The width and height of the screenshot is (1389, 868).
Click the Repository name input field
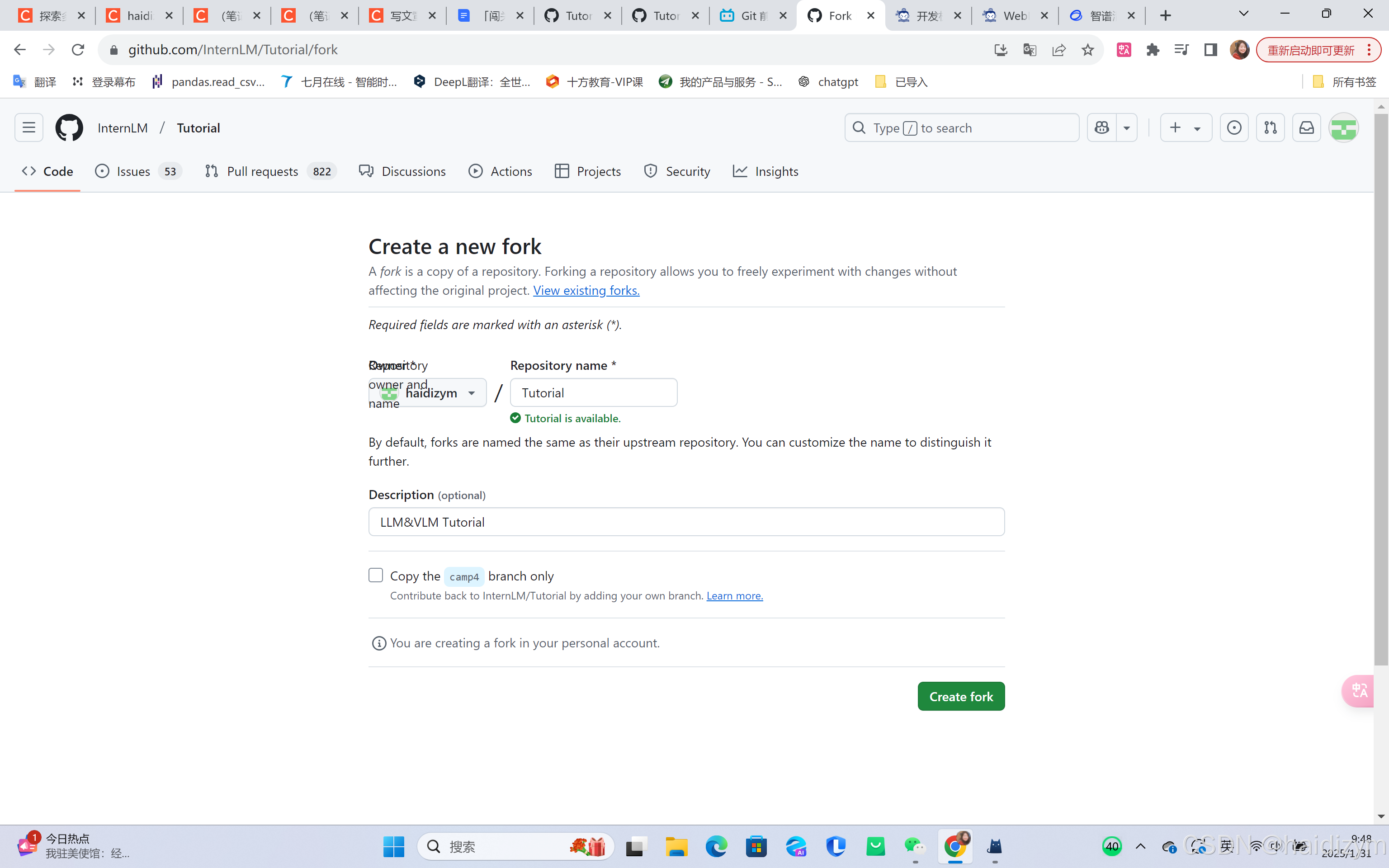pos(594,393)
